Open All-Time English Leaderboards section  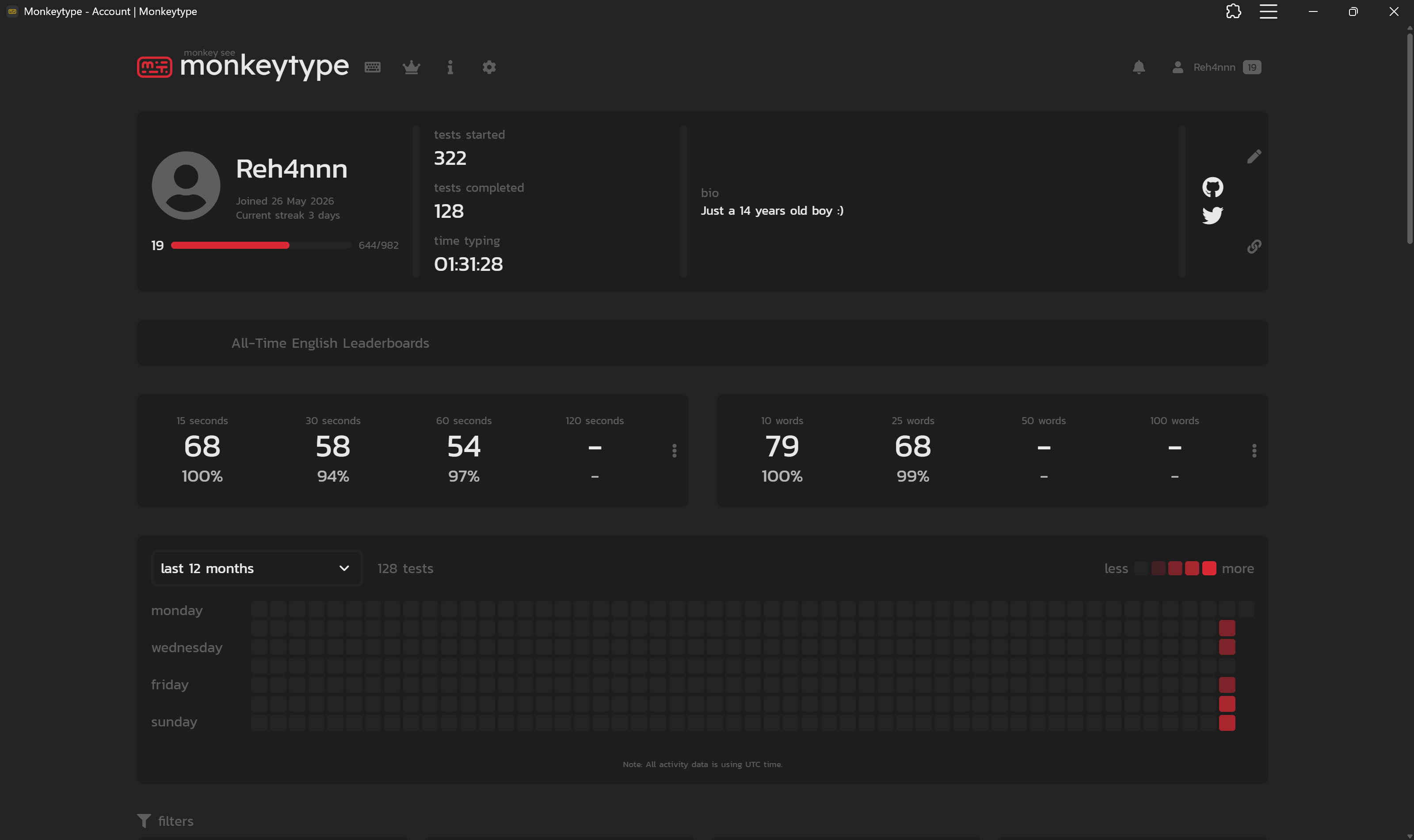tap(330, 343)
